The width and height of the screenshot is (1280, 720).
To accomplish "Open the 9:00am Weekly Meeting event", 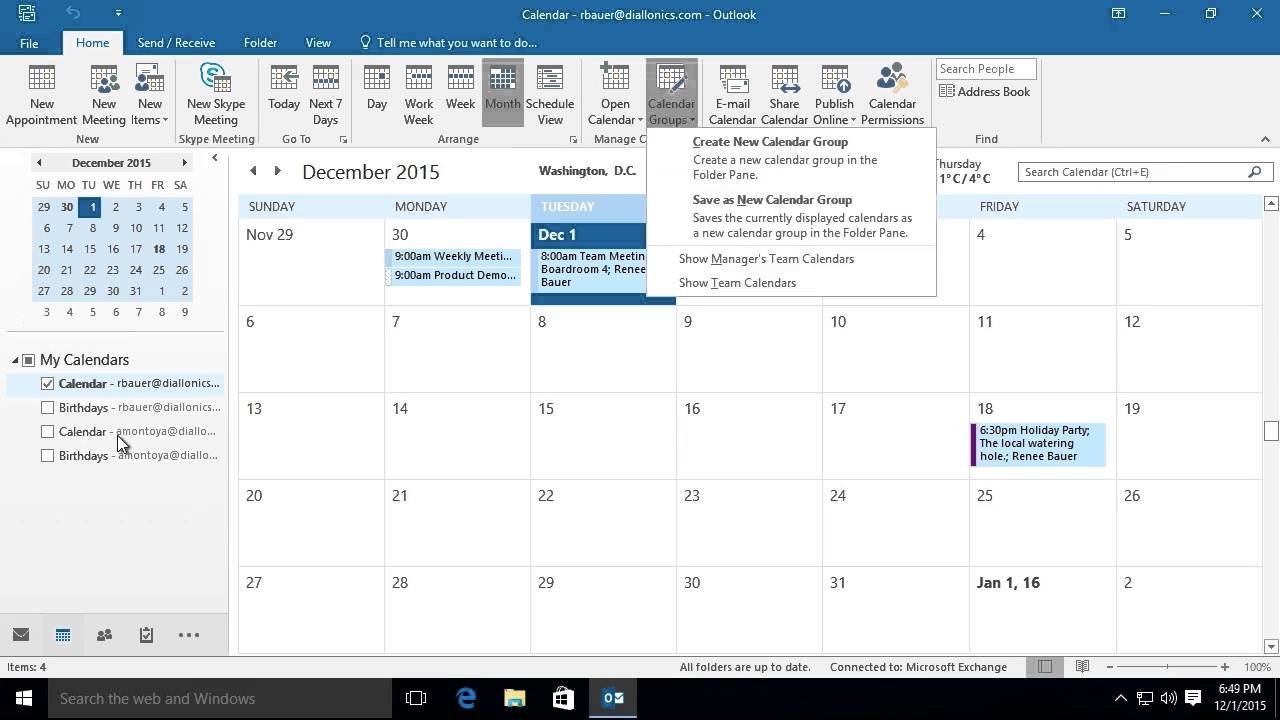I will (453, 256).
